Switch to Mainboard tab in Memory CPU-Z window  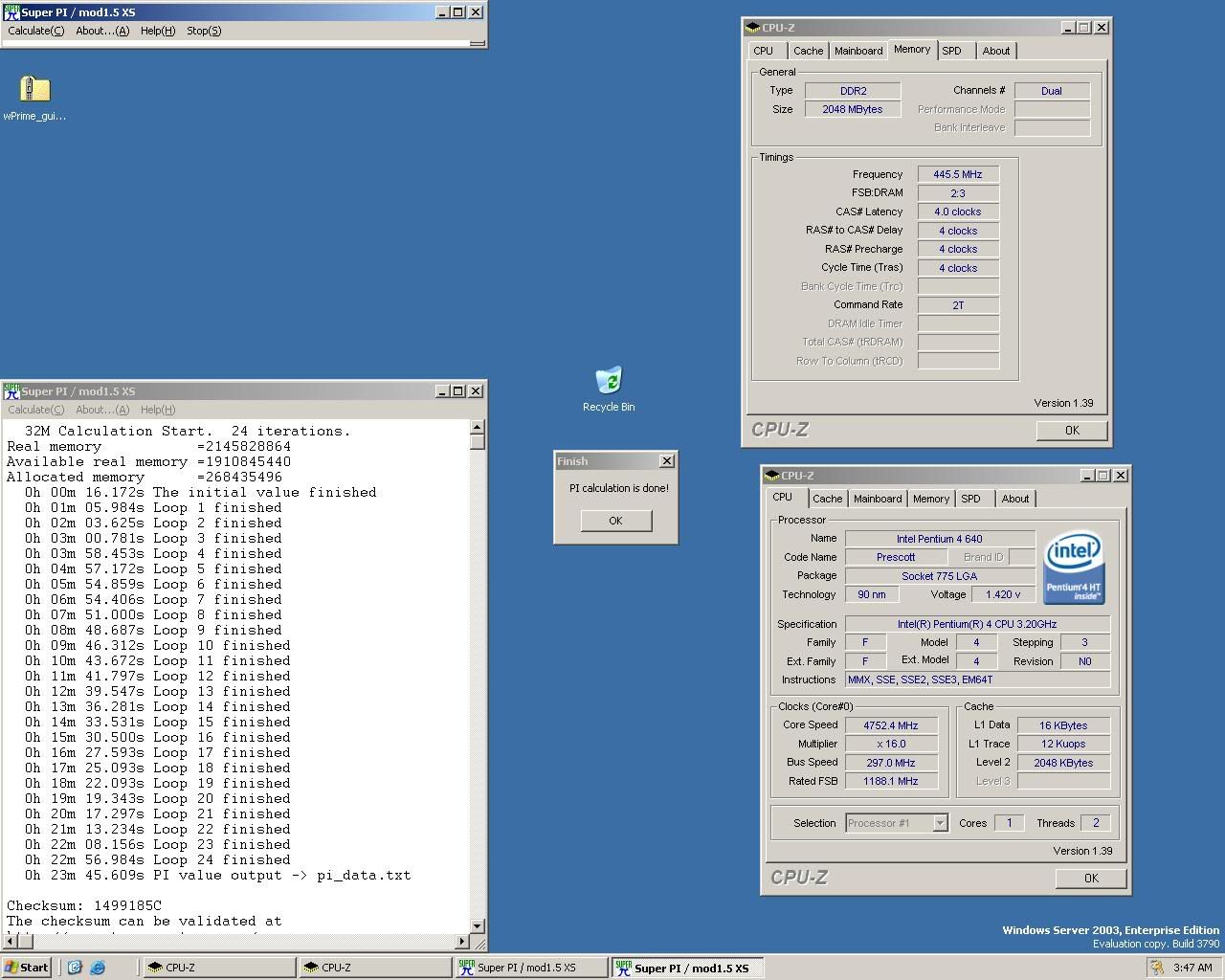click(x=858, y=51)
